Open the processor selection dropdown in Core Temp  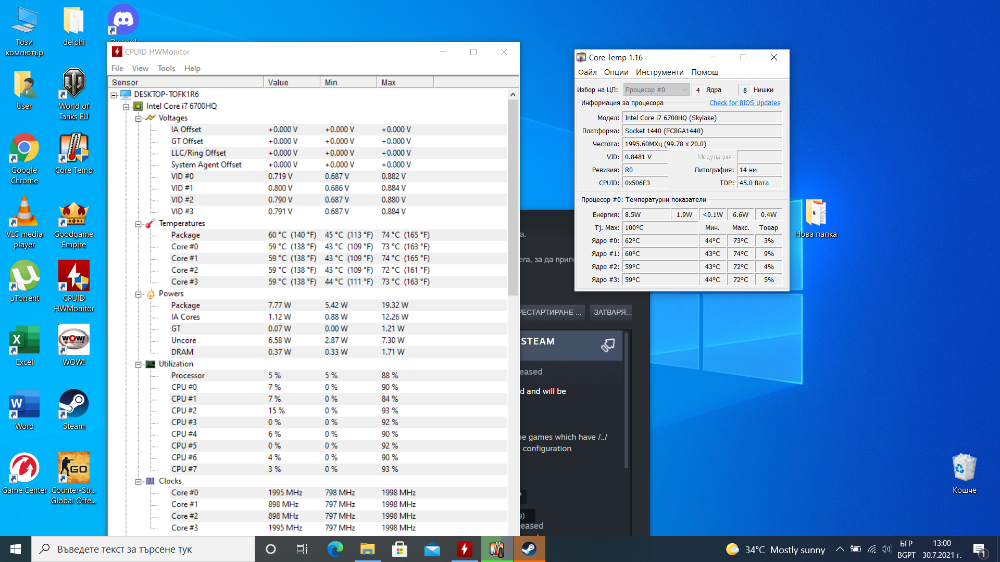[656, 90]
